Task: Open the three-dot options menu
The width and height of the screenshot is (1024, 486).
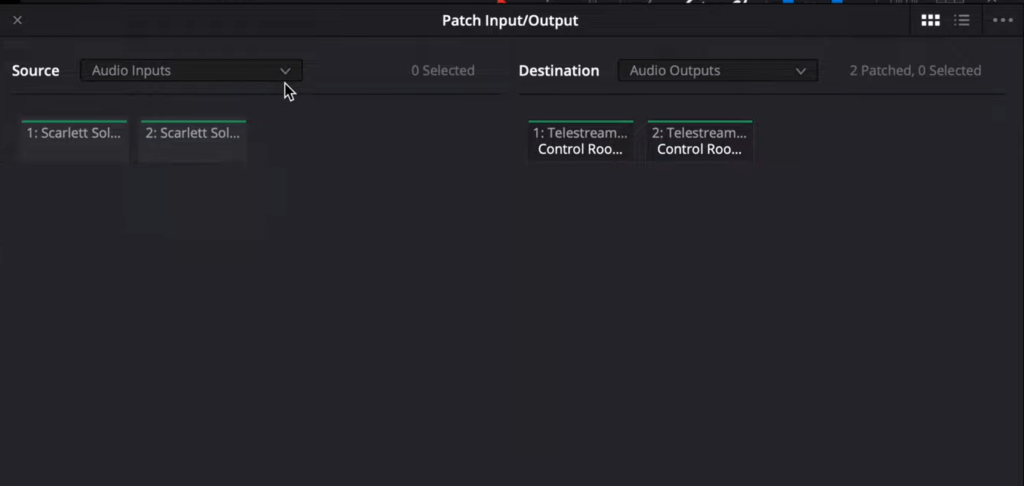Action: (1002, 21)
